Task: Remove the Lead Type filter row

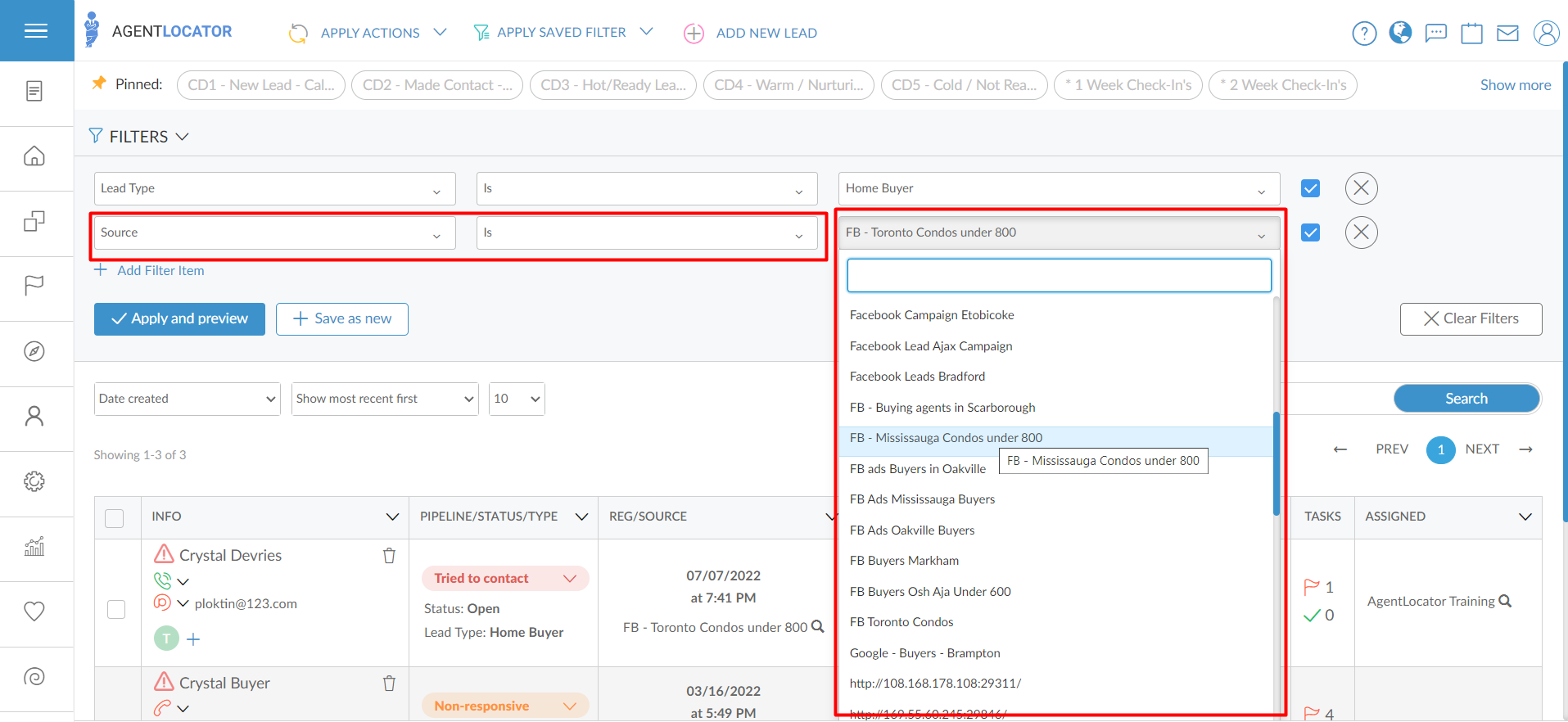Action: point(1362,188)
